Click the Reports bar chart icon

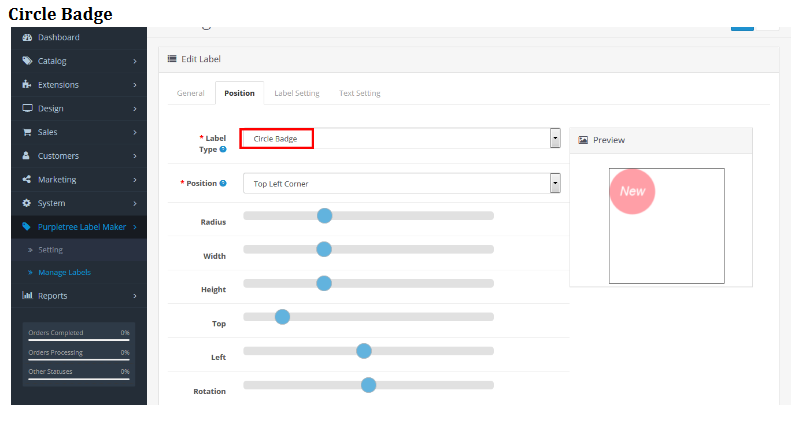(x=27, y=296)
